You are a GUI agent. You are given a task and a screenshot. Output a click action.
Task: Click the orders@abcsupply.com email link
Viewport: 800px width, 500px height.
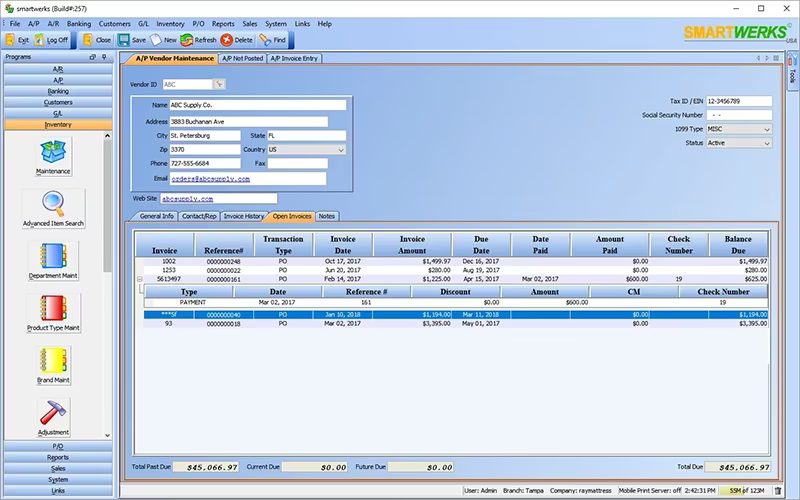pos(211,179)
